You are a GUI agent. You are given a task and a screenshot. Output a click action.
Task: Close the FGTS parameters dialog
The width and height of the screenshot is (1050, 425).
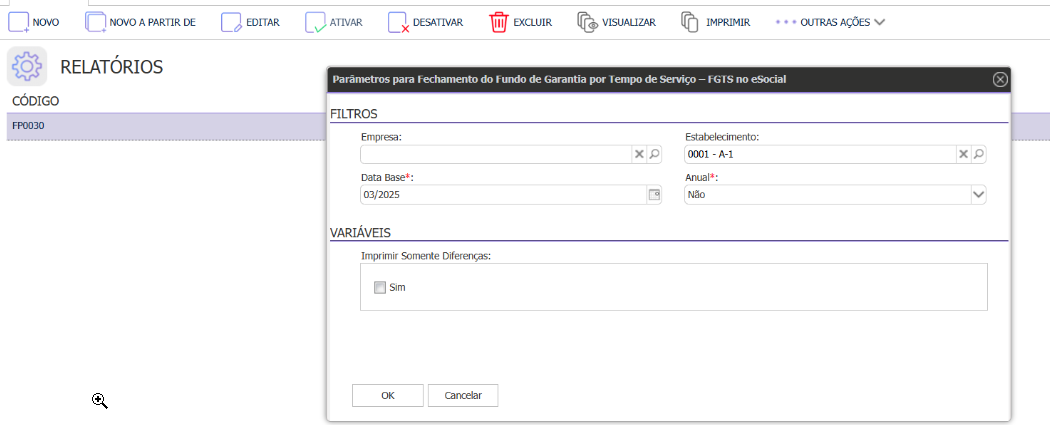[x=999, y=79]
